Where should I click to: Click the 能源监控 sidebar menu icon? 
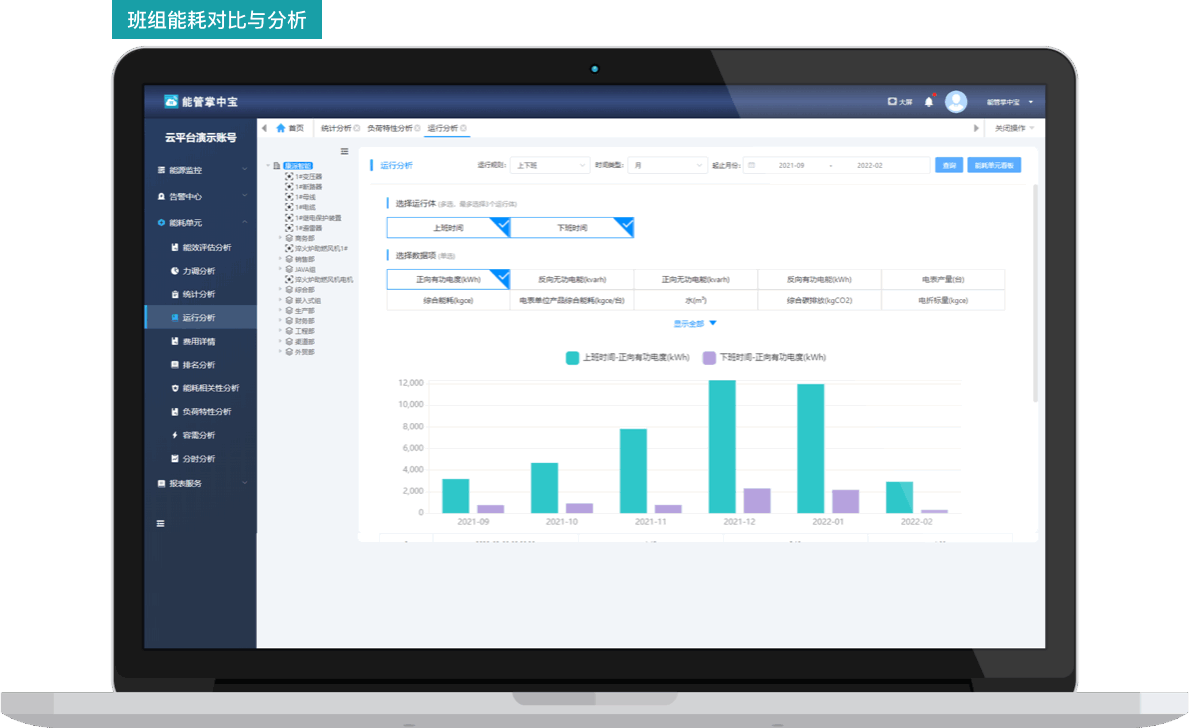162,170
